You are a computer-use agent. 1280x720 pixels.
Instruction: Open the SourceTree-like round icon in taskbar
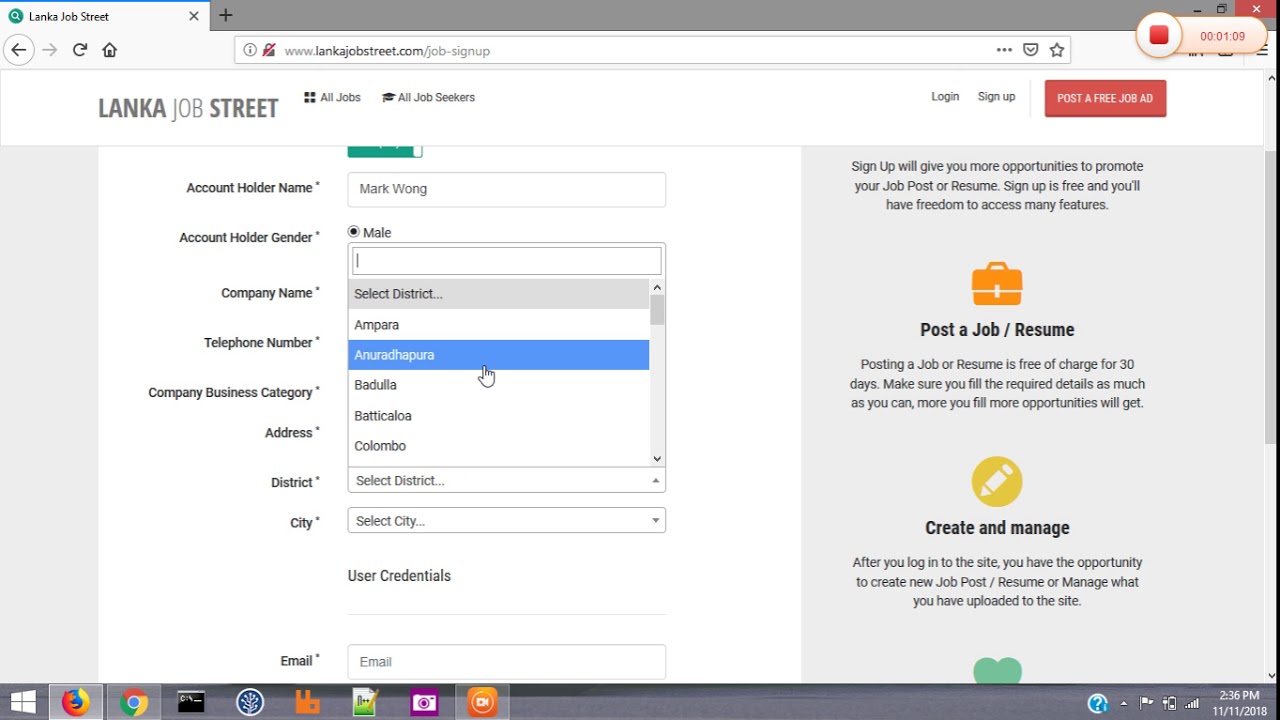pos(250,703)
